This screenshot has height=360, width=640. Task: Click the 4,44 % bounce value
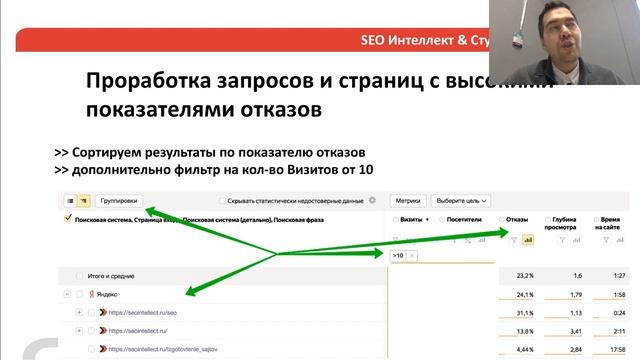point(525,350)
